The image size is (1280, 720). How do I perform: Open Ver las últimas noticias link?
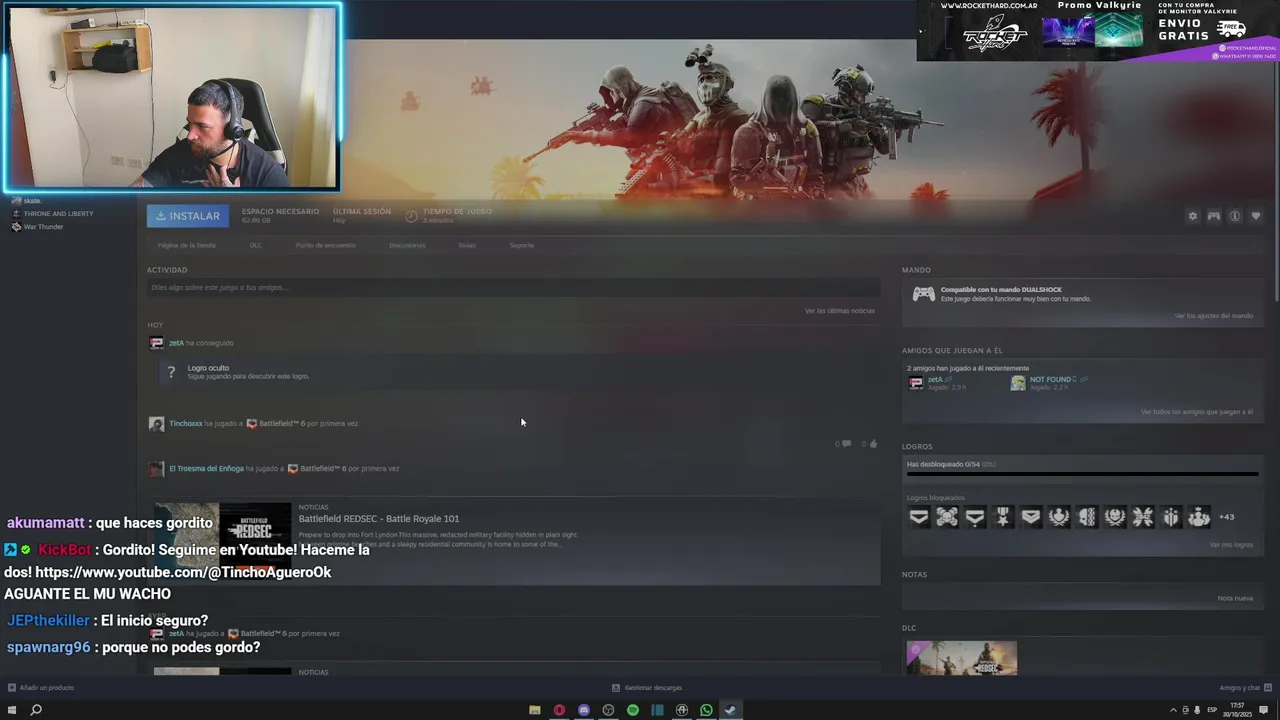point(840,311)
